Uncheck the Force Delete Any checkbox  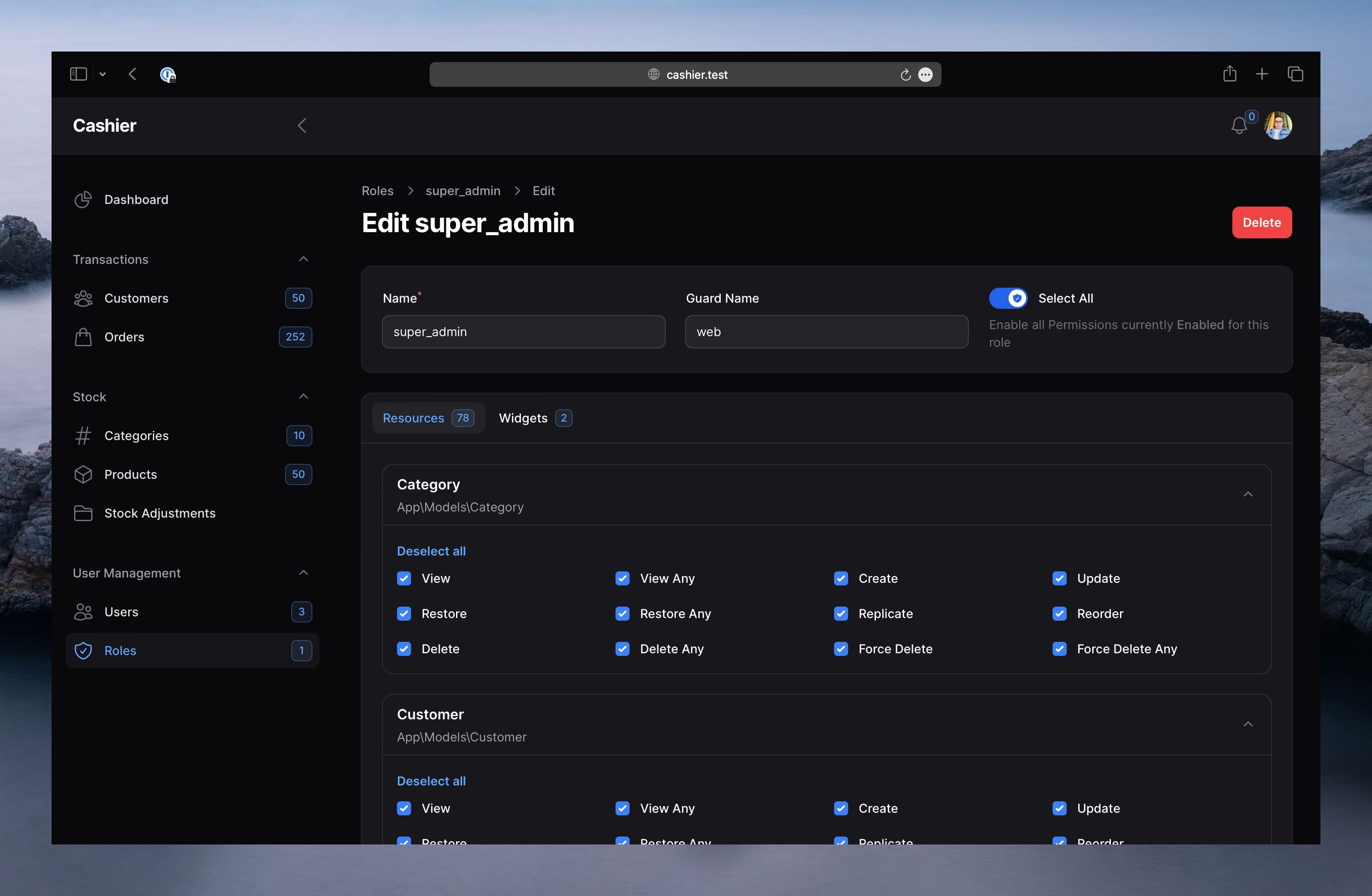(x=1060, y=648)
